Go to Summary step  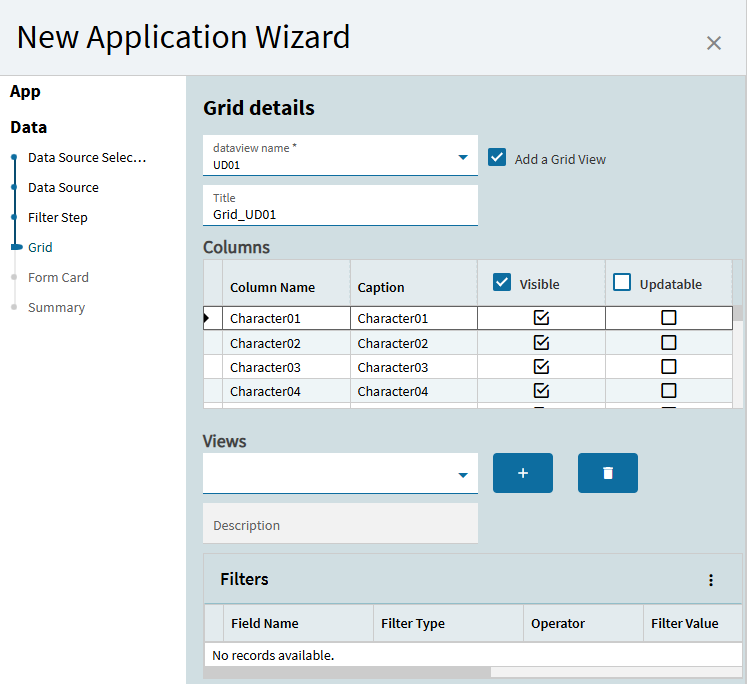(x=56, y=308)
